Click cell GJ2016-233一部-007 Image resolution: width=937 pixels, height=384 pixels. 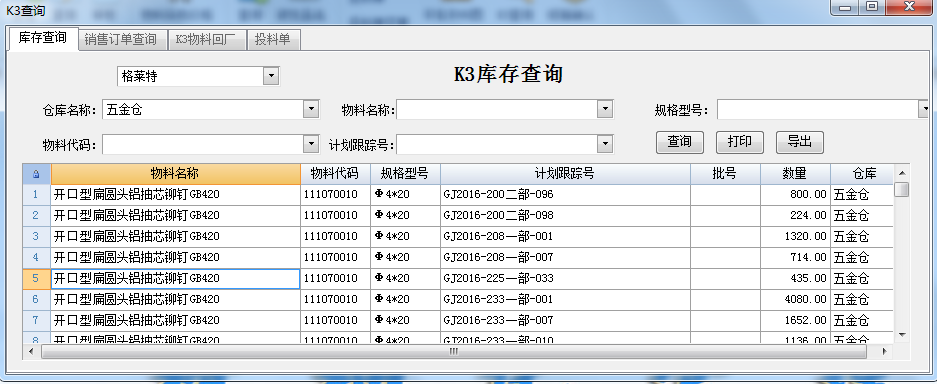565,320
